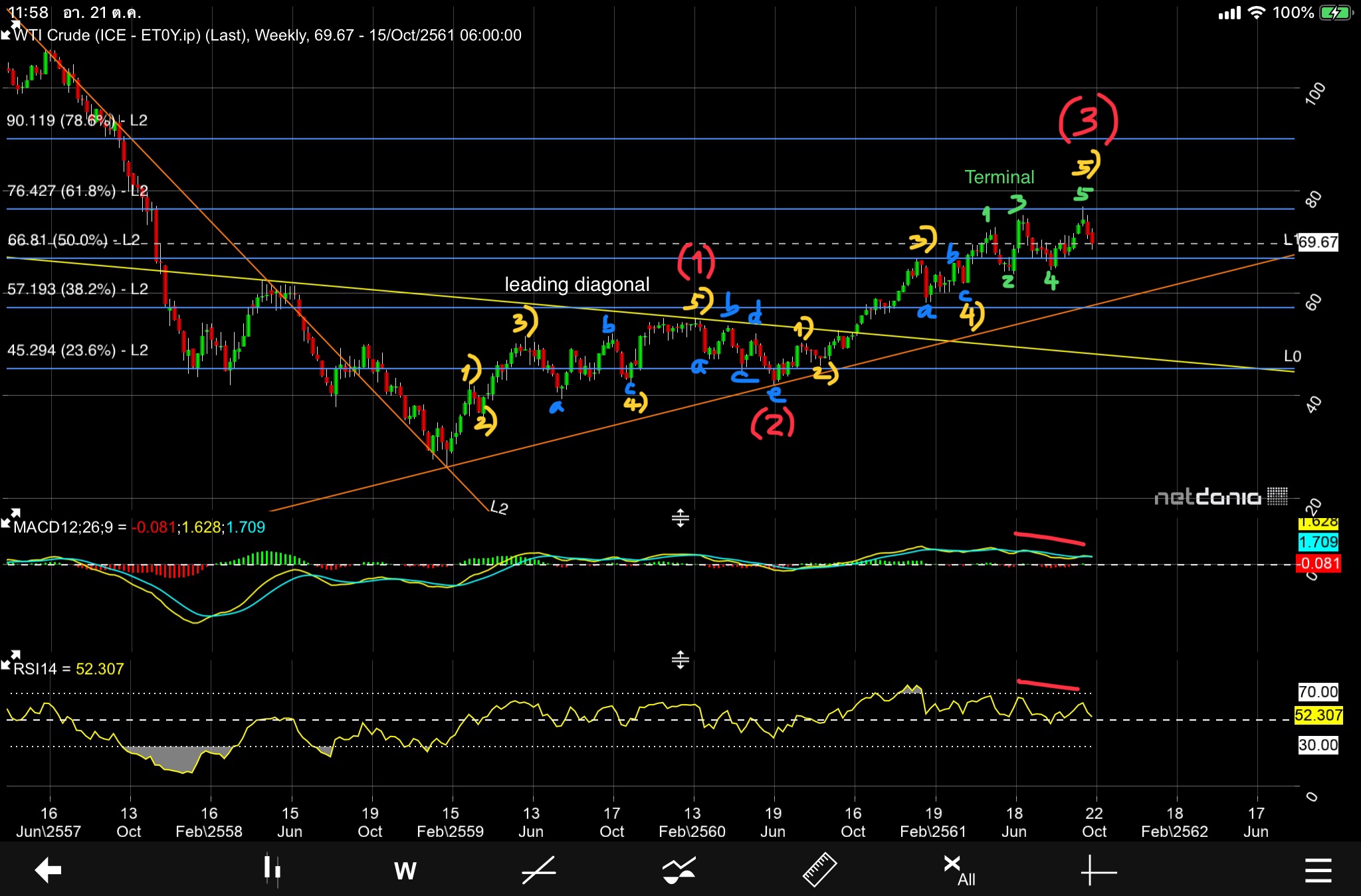Tap the MACD panel resize handle
This screenshot has width=1361, height=896.
coord(680,518)
